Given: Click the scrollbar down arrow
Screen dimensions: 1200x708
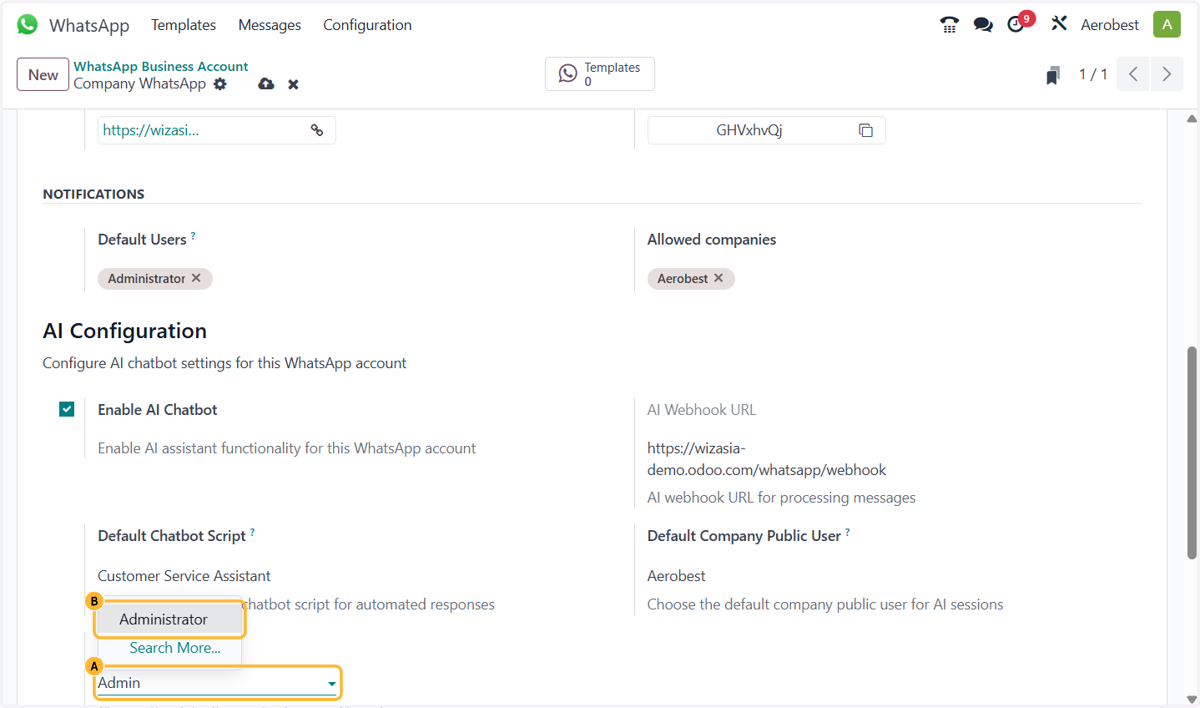Looking at the screenshot, I should pyautogui.click(x=1191, y=699).
